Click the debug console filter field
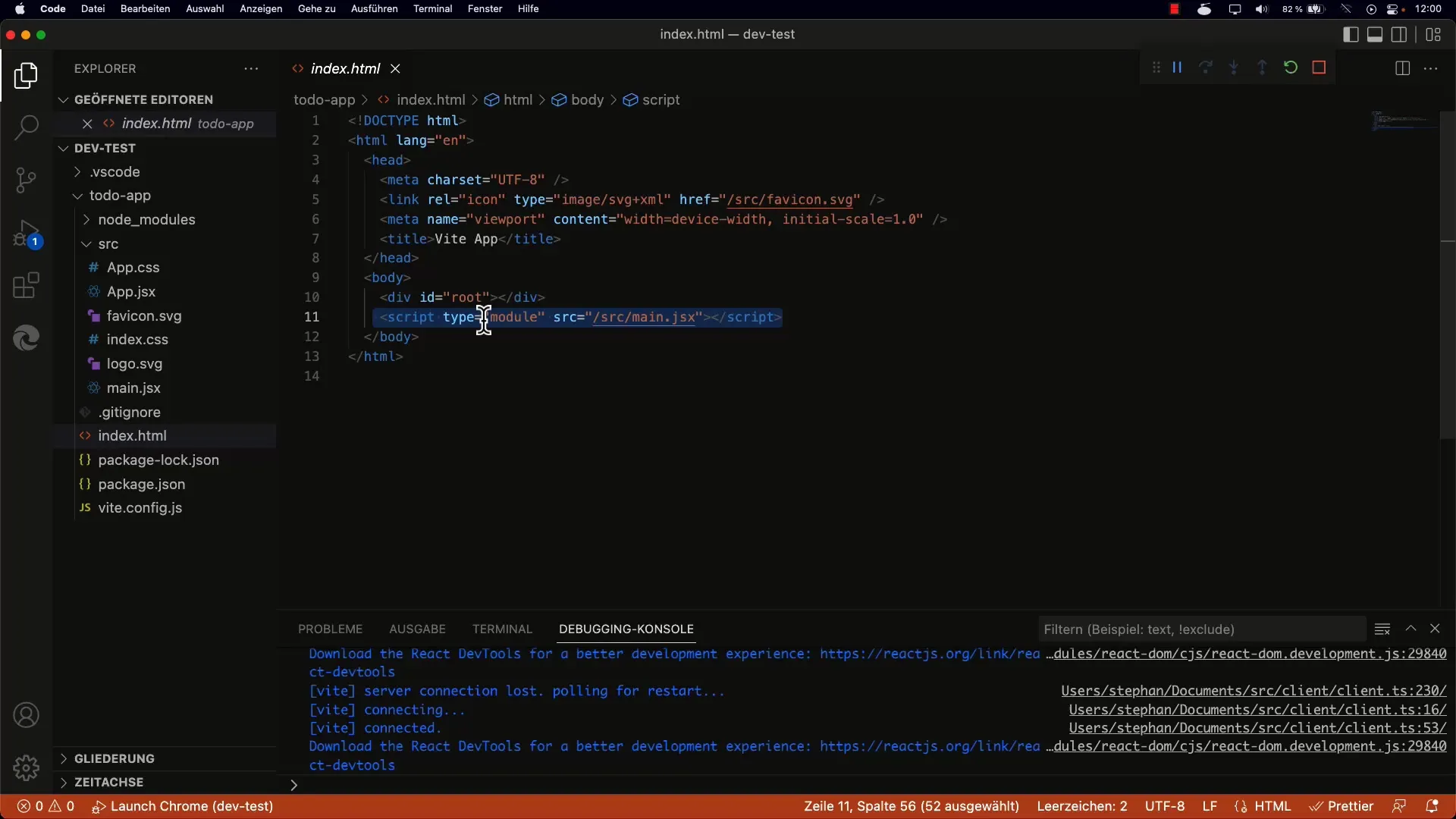 (1202, 629)
